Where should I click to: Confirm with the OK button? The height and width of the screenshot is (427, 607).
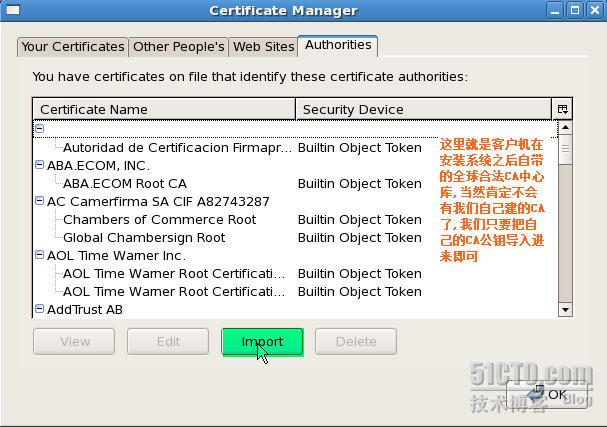pos(548,394)
